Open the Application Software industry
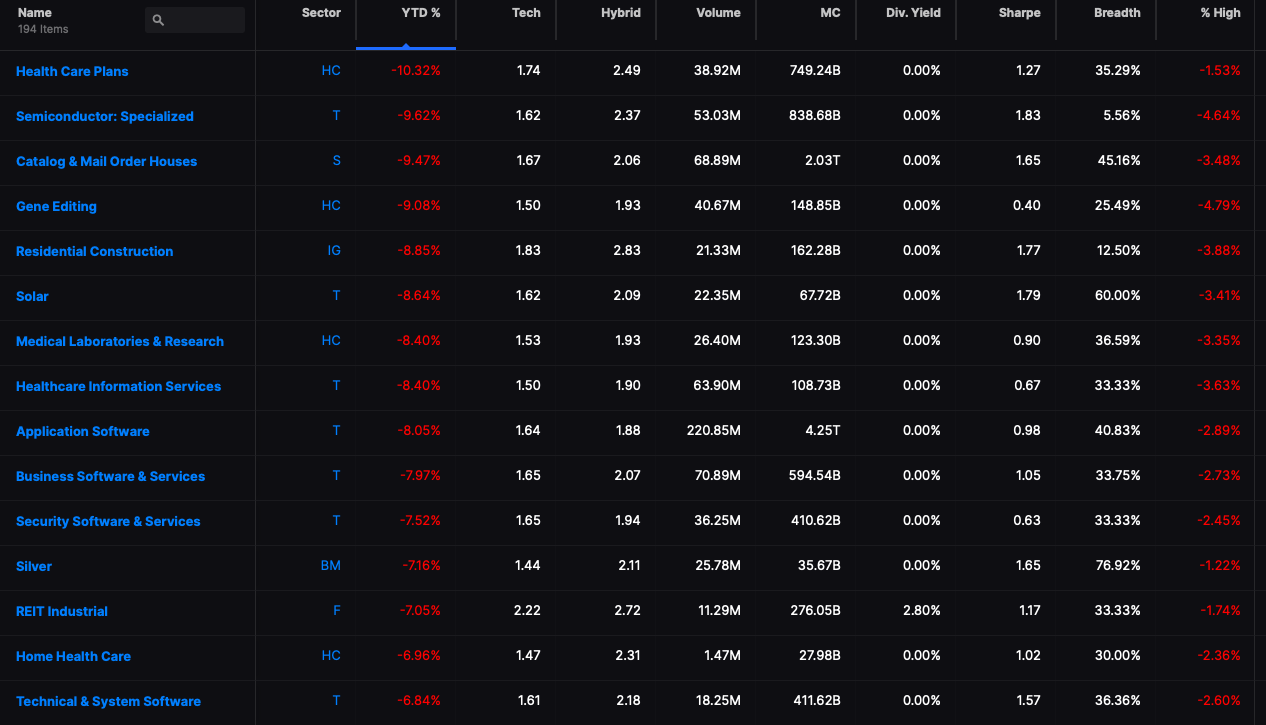 pos(83,431)
